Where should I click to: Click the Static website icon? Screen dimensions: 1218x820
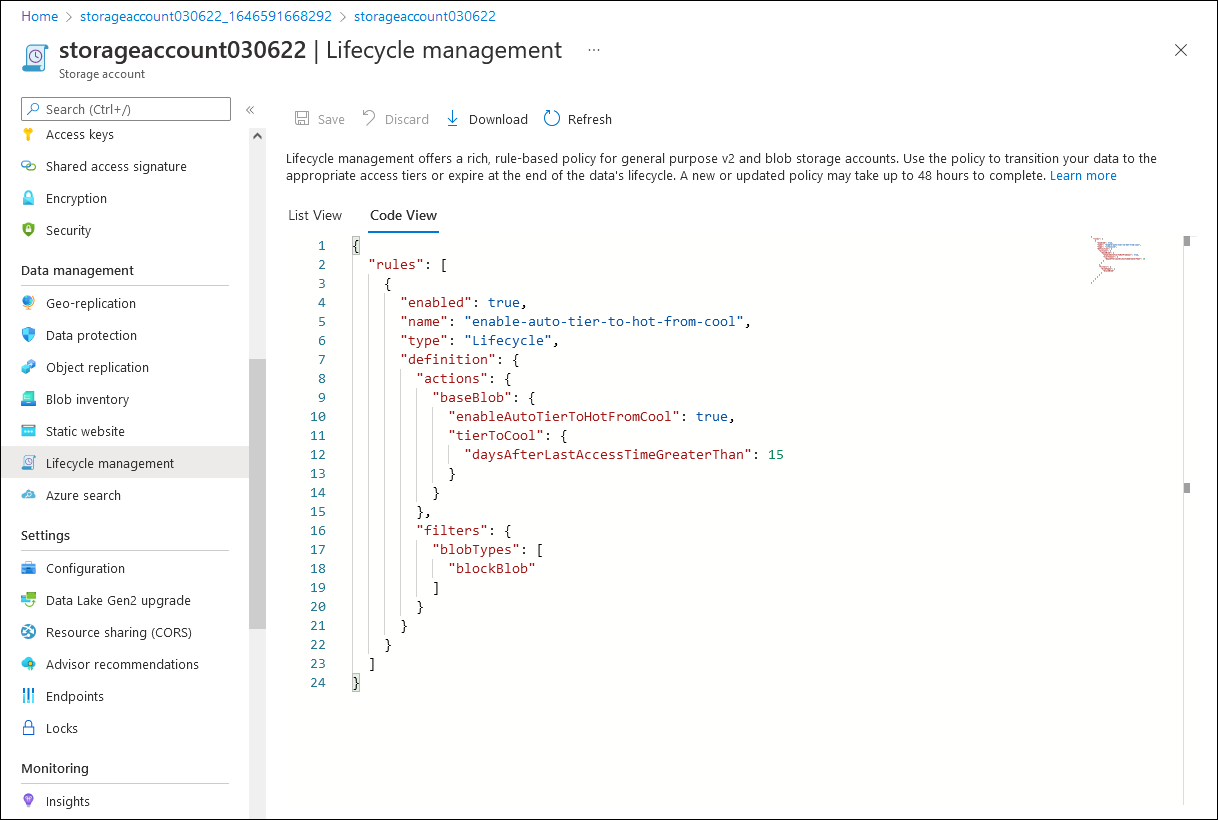[28, 432]
